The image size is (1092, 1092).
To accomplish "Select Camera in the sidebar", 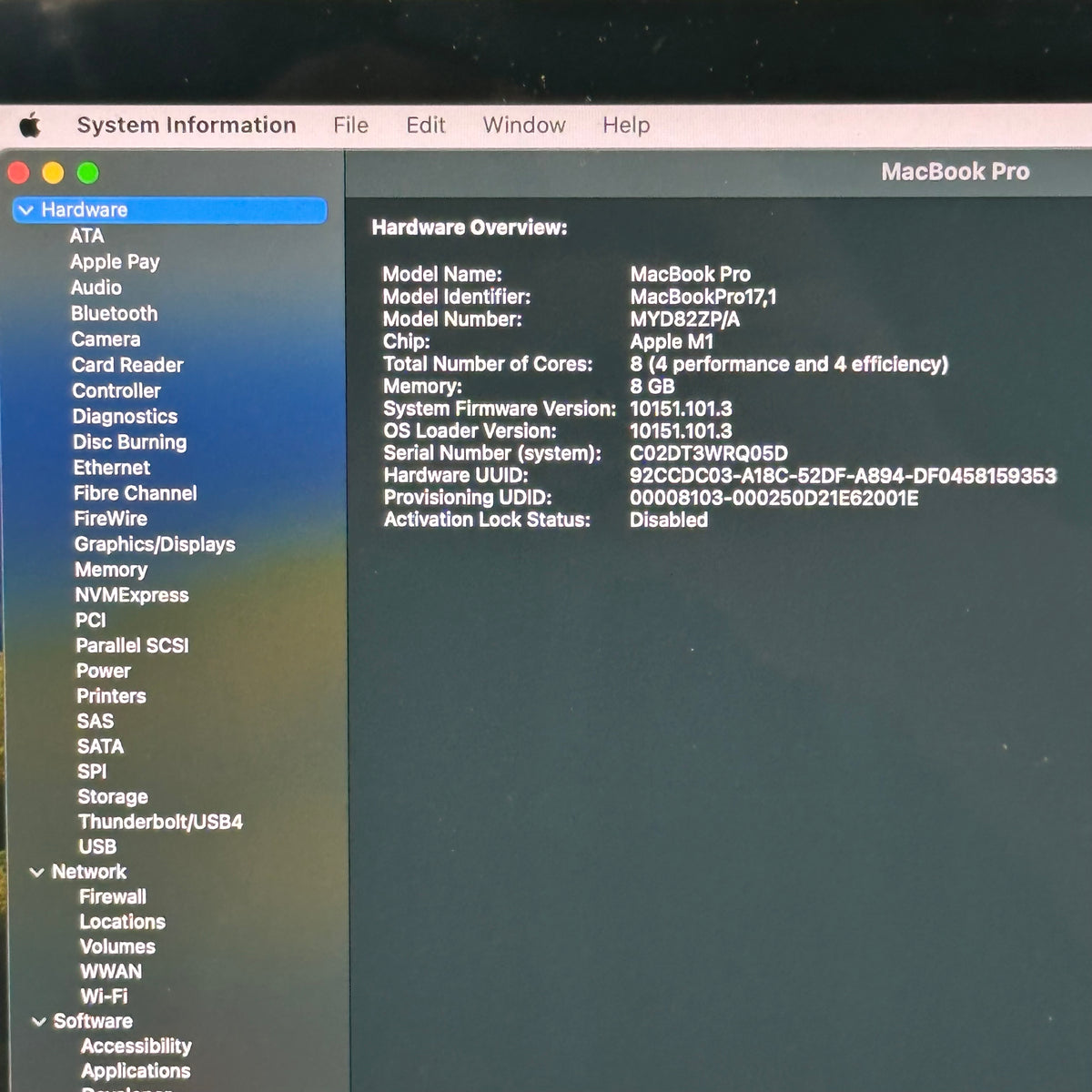I will 106,339.
